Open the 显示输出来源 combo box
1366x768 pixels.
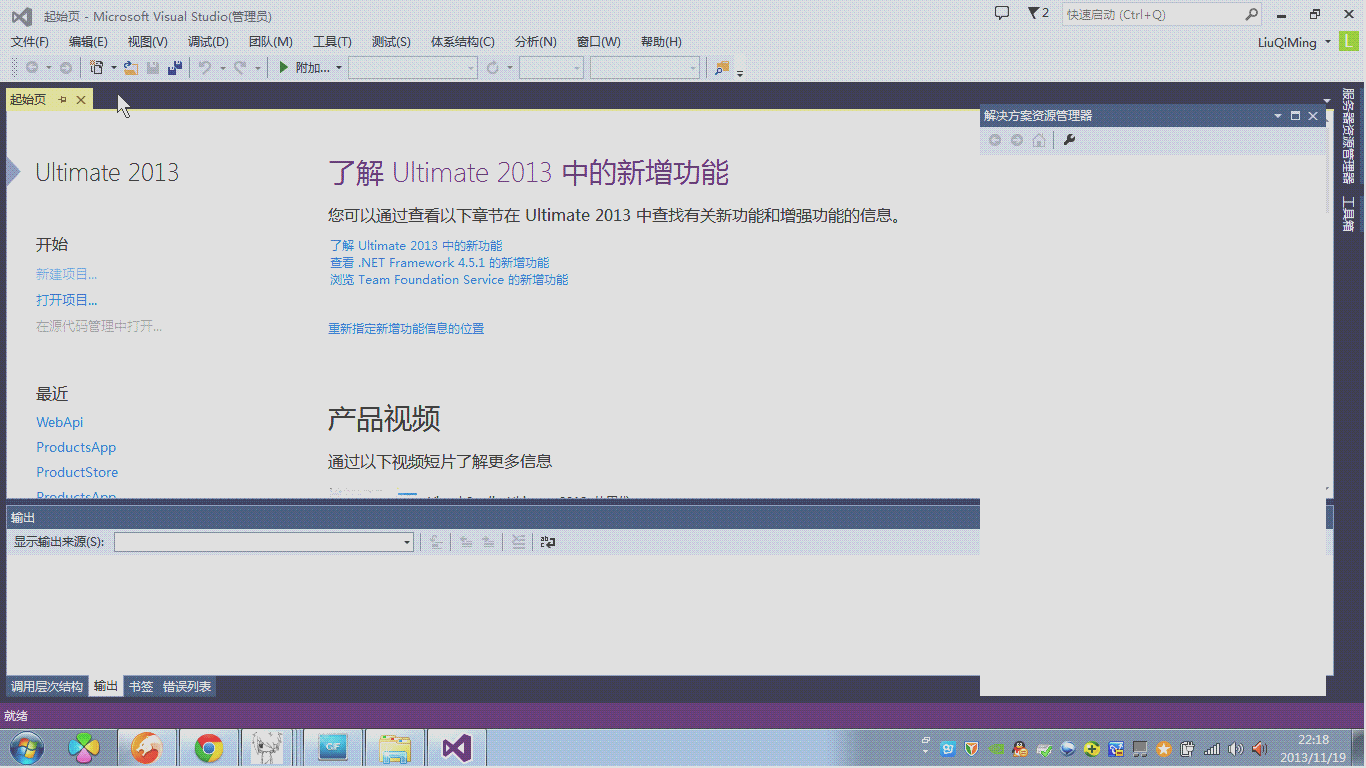(264, 542)
